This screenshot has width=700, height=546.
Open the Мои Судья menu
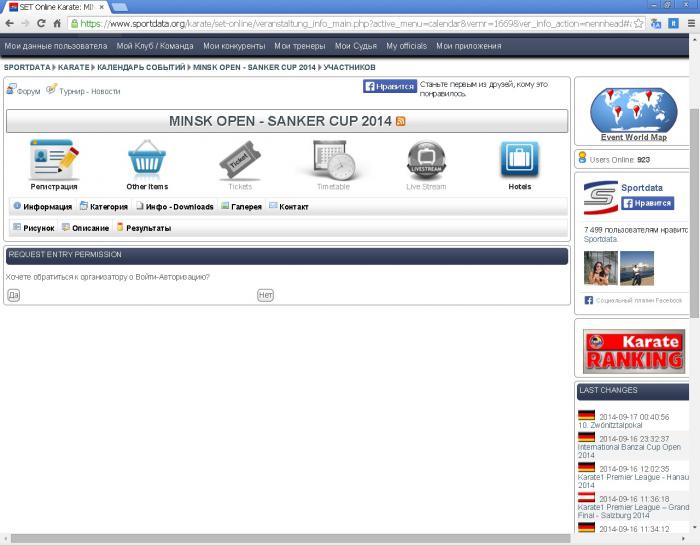356,46
